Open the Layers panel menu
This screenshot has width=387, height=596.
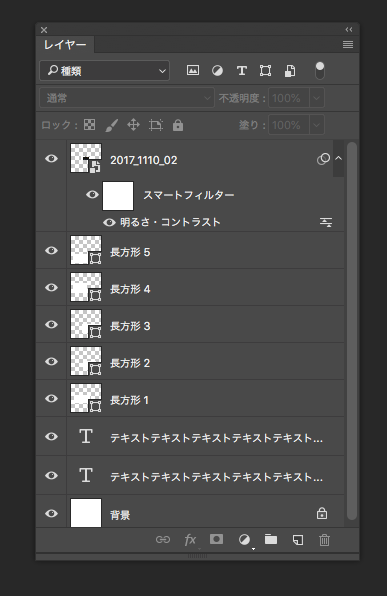(348, 45)
